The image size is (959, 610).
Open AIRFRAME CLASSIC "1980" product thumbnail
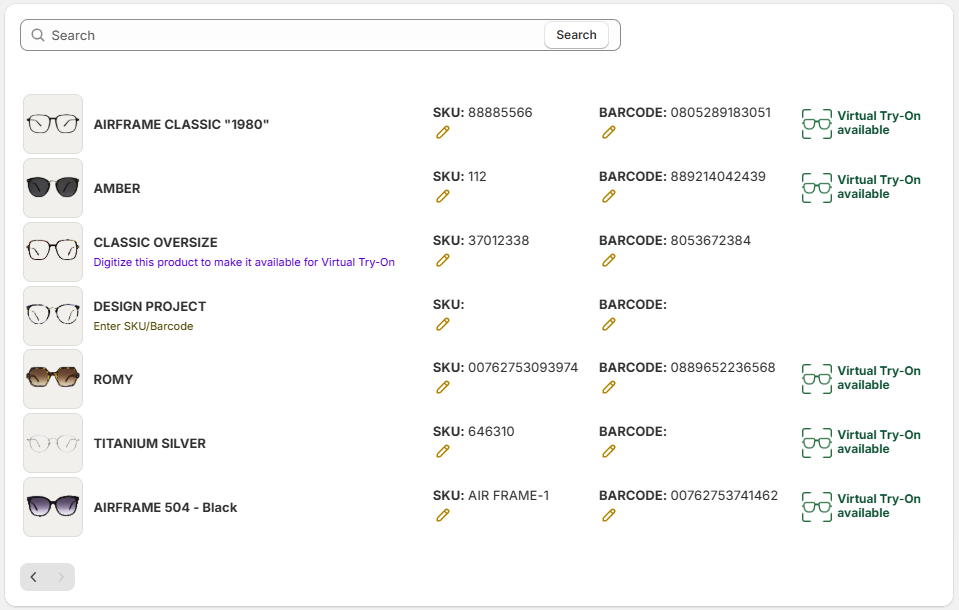pos(53,124)
